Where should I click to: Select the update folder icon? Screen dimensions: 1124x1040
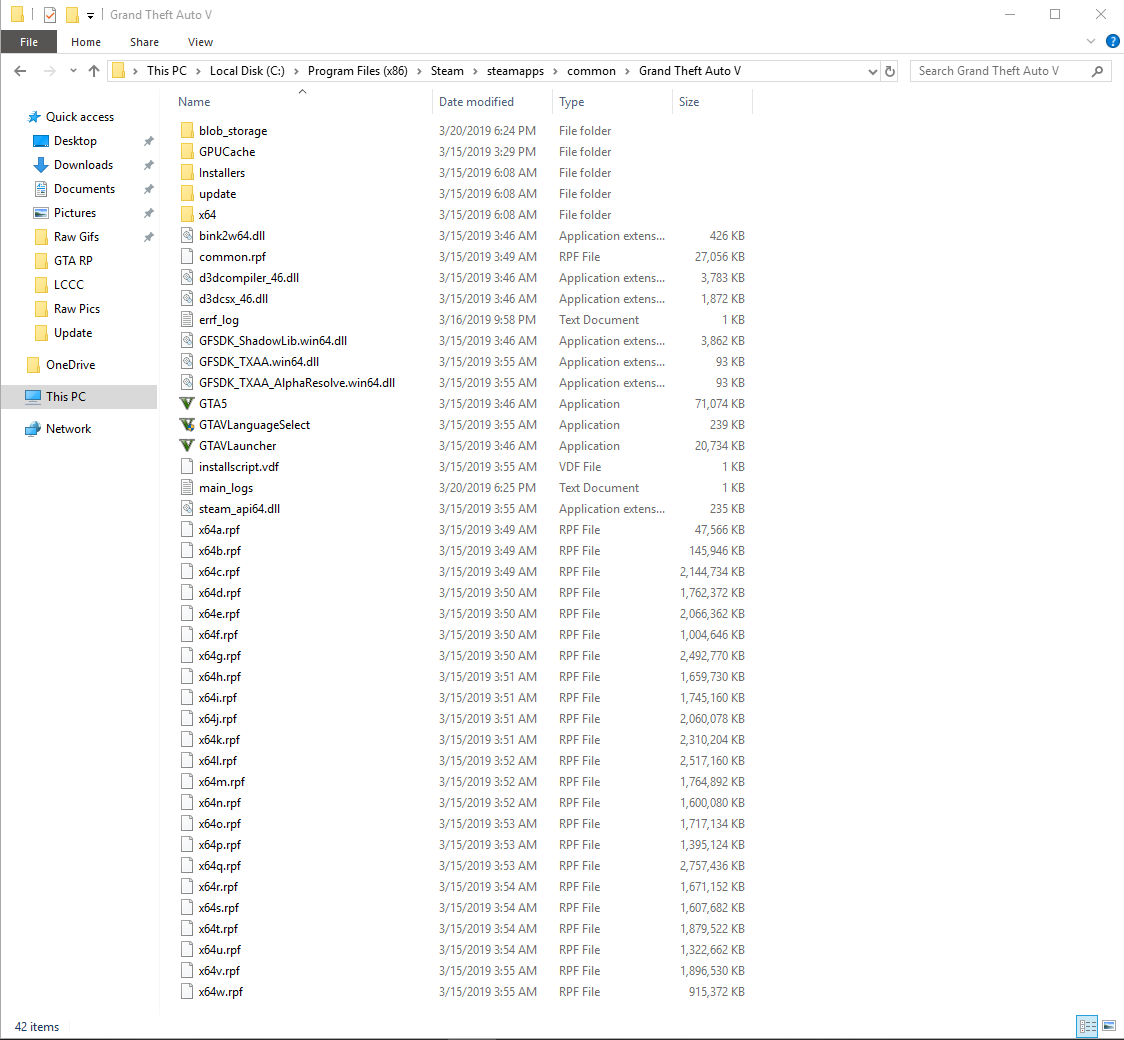187,194
